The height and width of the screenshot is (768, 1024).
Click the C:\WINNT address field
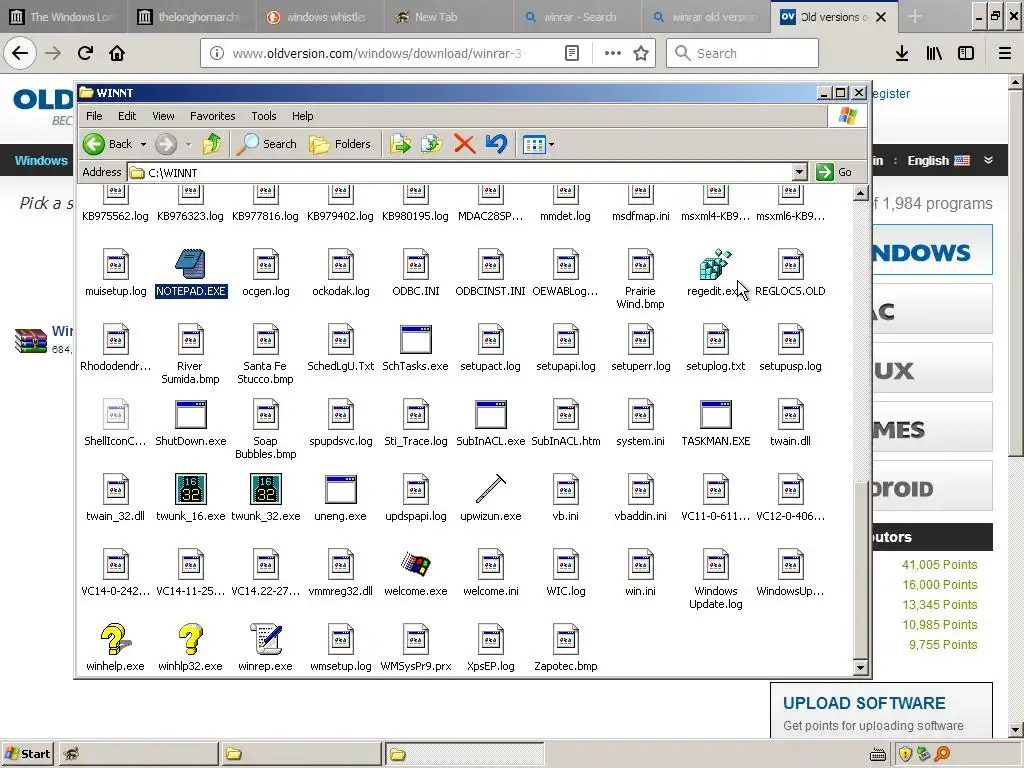coord(460,172)
